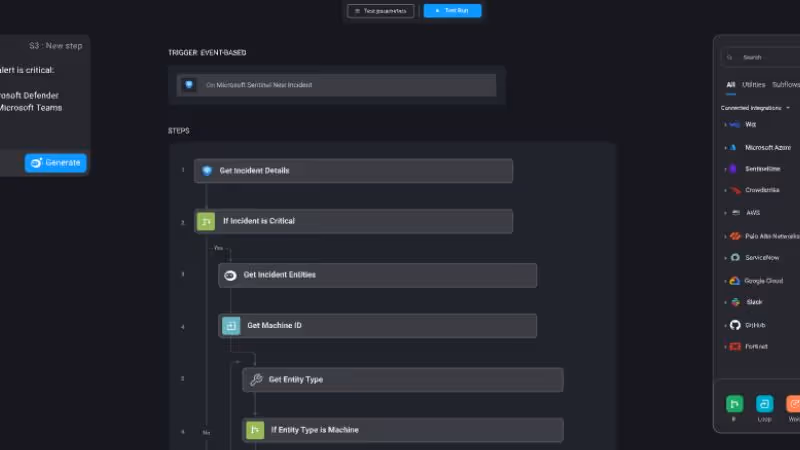Expand the Palo Alto Networks chevron

[726, 236]
